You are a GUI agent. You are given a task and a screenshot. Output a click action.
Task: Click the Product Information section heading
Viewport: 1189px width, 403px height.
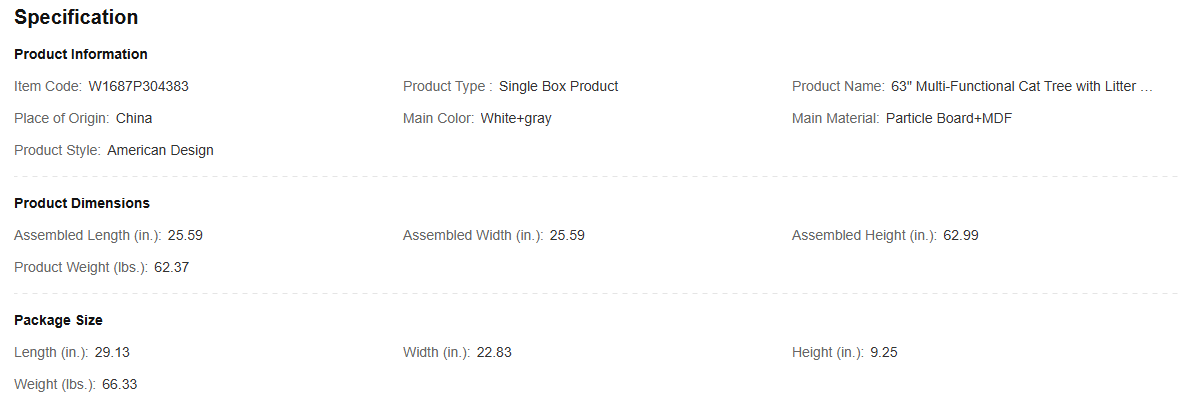pyautogui.click(x=81, y=55)
